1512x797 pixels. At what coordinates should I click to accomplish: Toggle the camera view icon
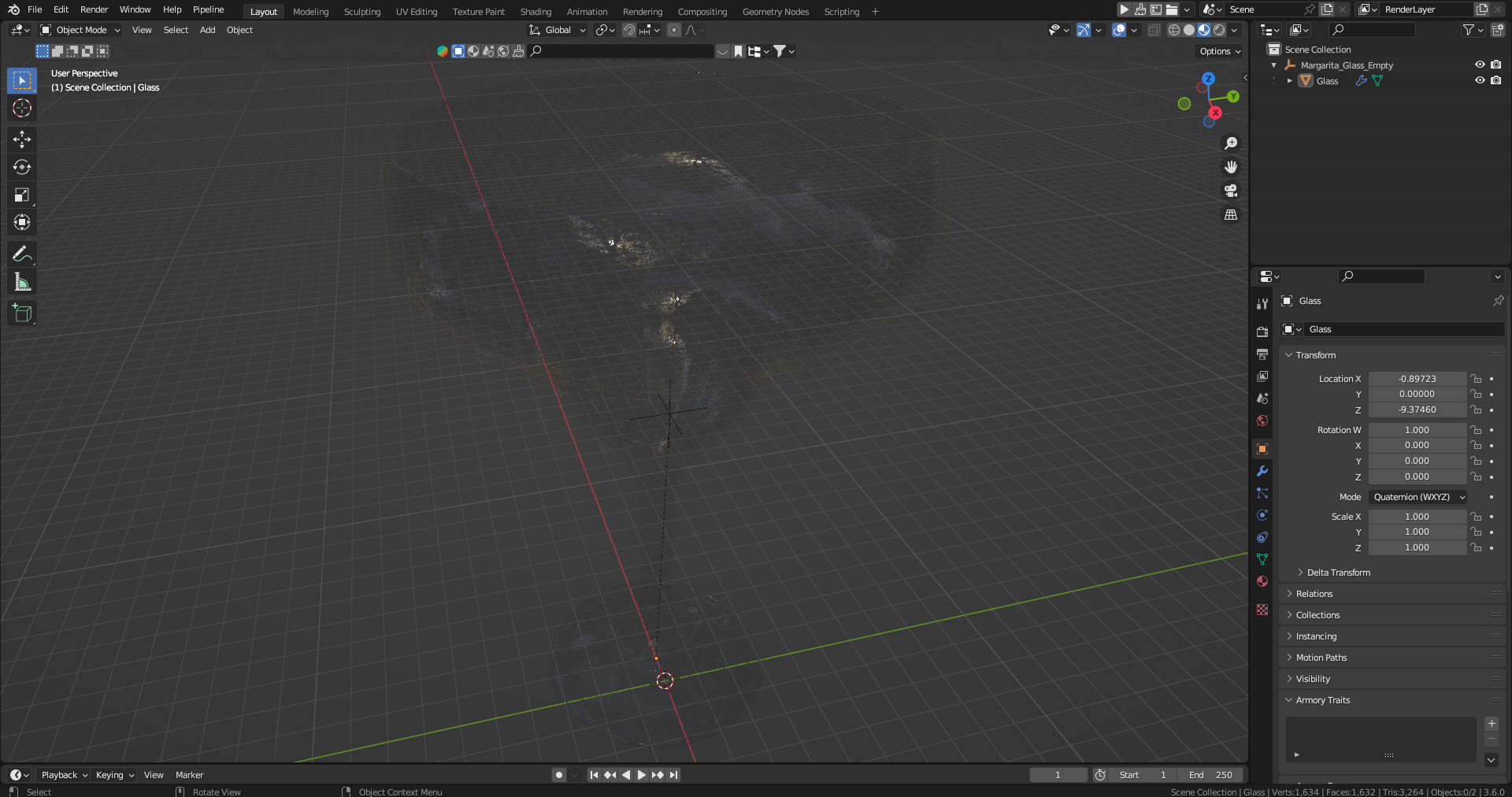tap(1231, 191)
